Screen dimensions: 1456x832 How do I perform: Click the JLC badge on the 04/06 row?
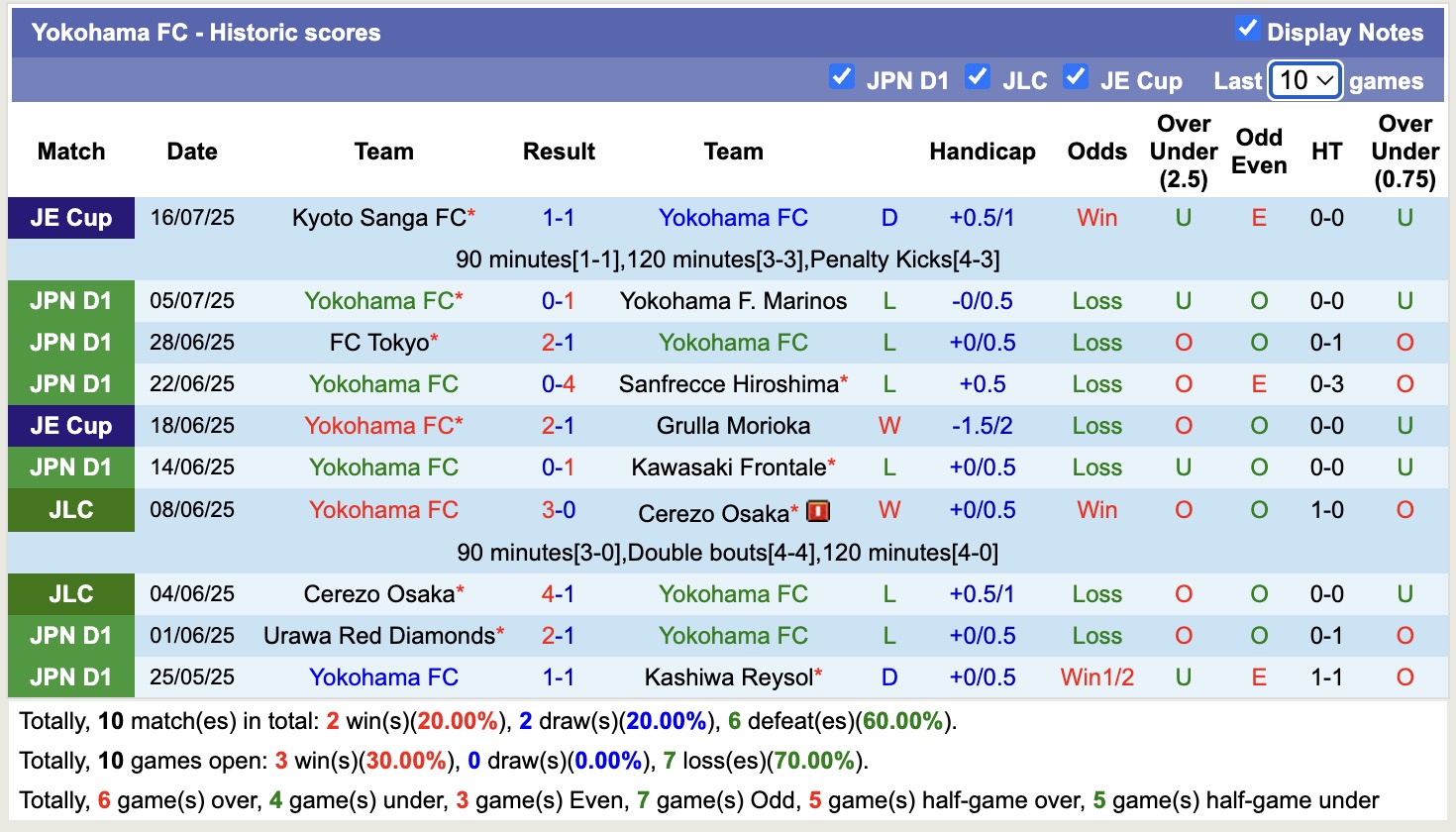(70, 594)
